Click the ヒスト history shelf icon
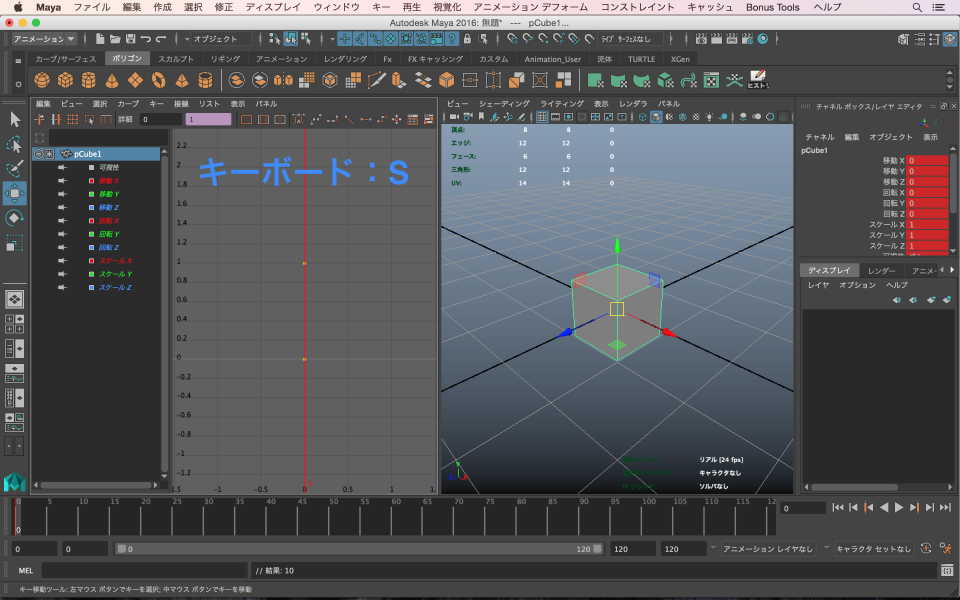This screenshot has height=600, width=960. click(x=757, y=80)
